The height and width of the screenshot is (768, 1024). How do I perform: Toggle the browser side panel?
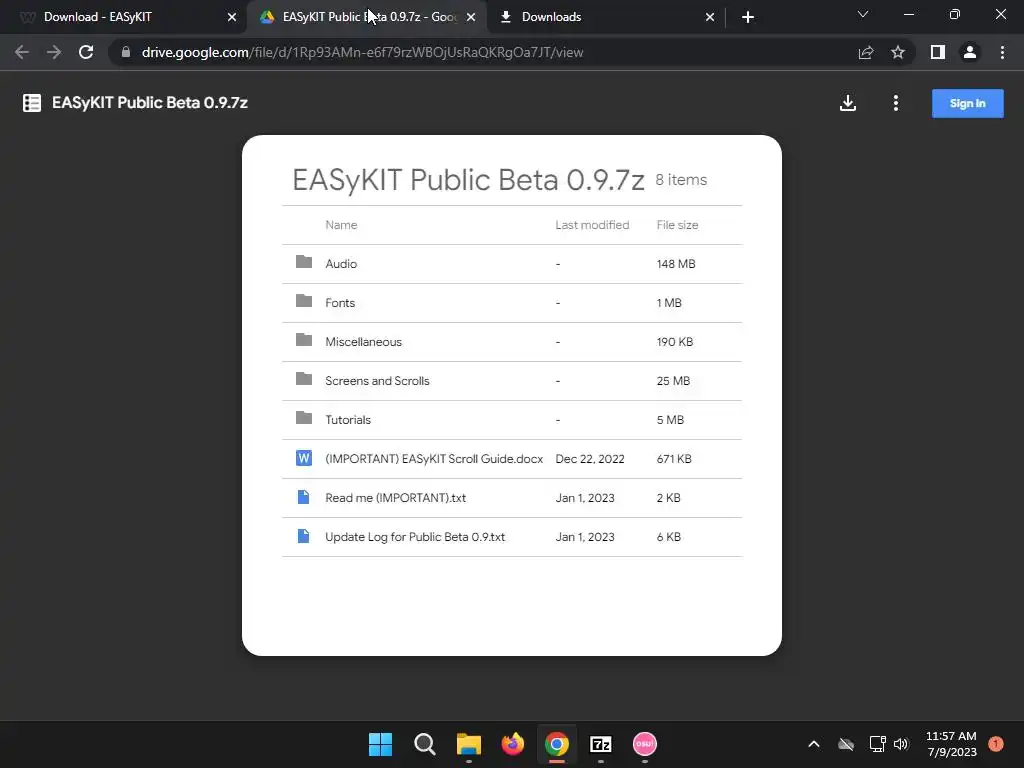(938, 52)
